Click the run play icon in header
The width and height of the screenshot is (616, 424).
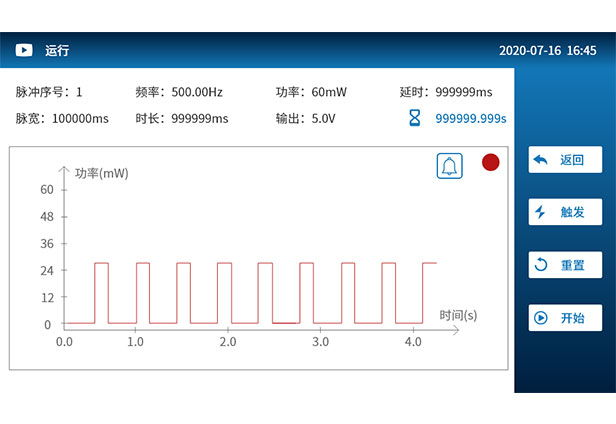click(24, 50)
